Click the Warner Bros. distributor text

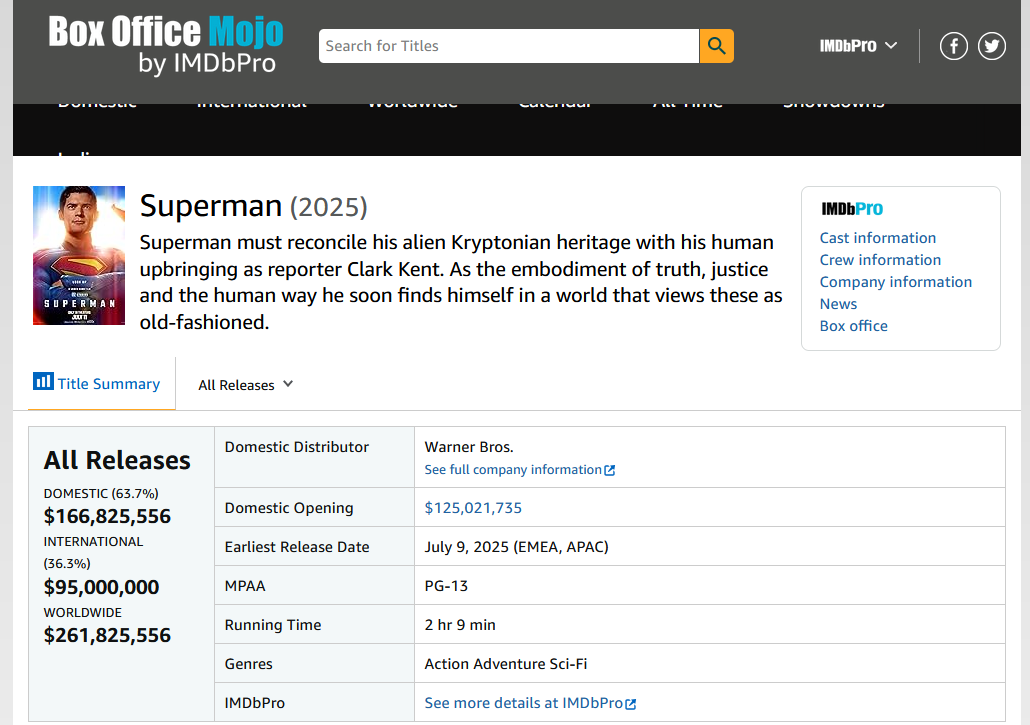pos(469,447)
